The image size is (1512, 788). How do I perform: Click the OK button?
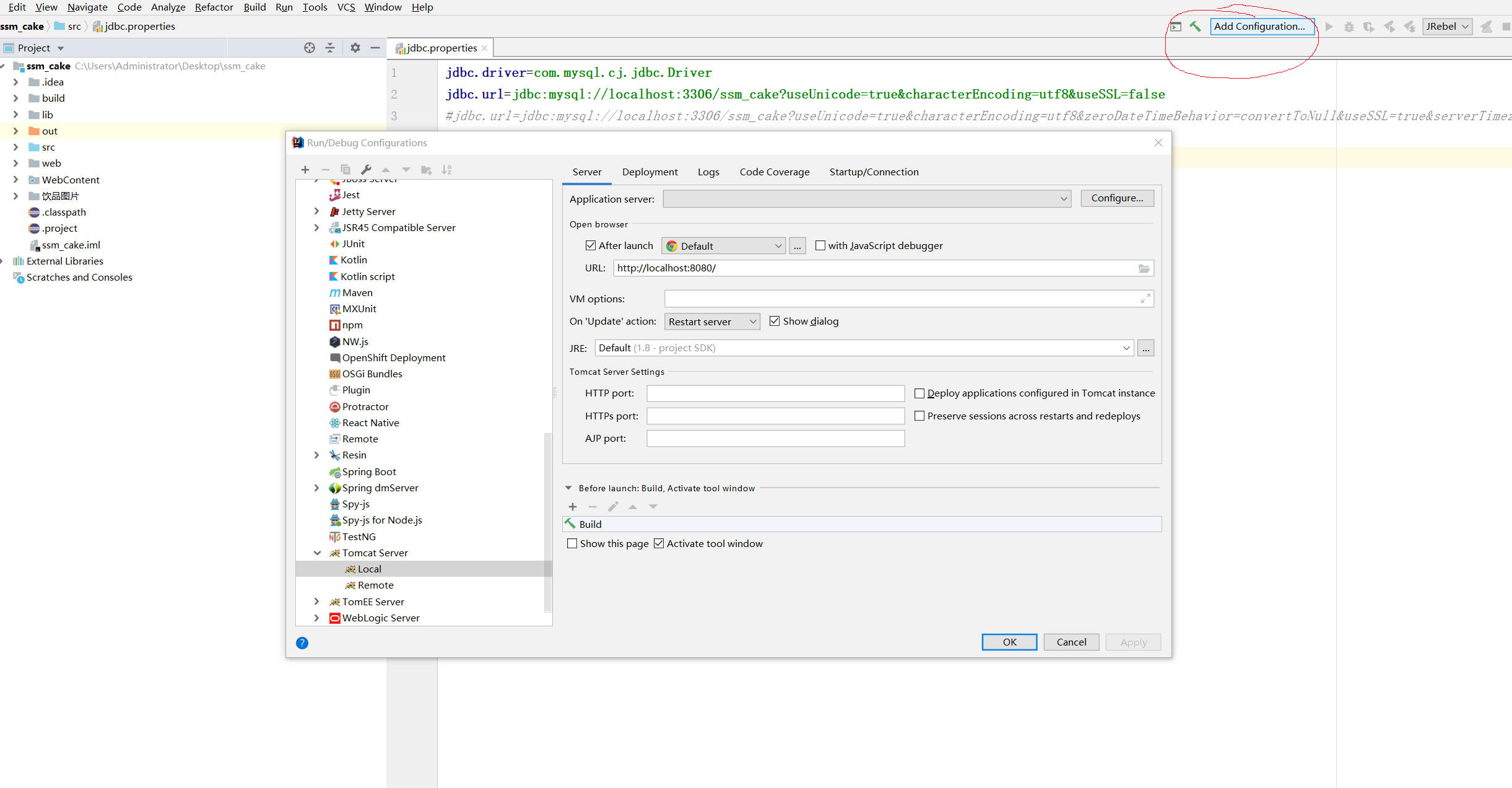click(1009, 642)
